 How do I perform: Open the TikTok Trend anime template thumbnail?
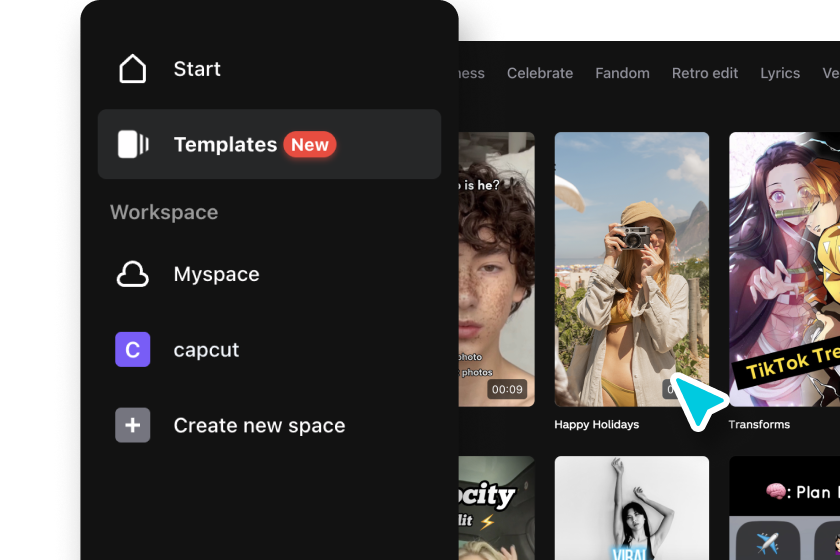click(x=784, y=269)
